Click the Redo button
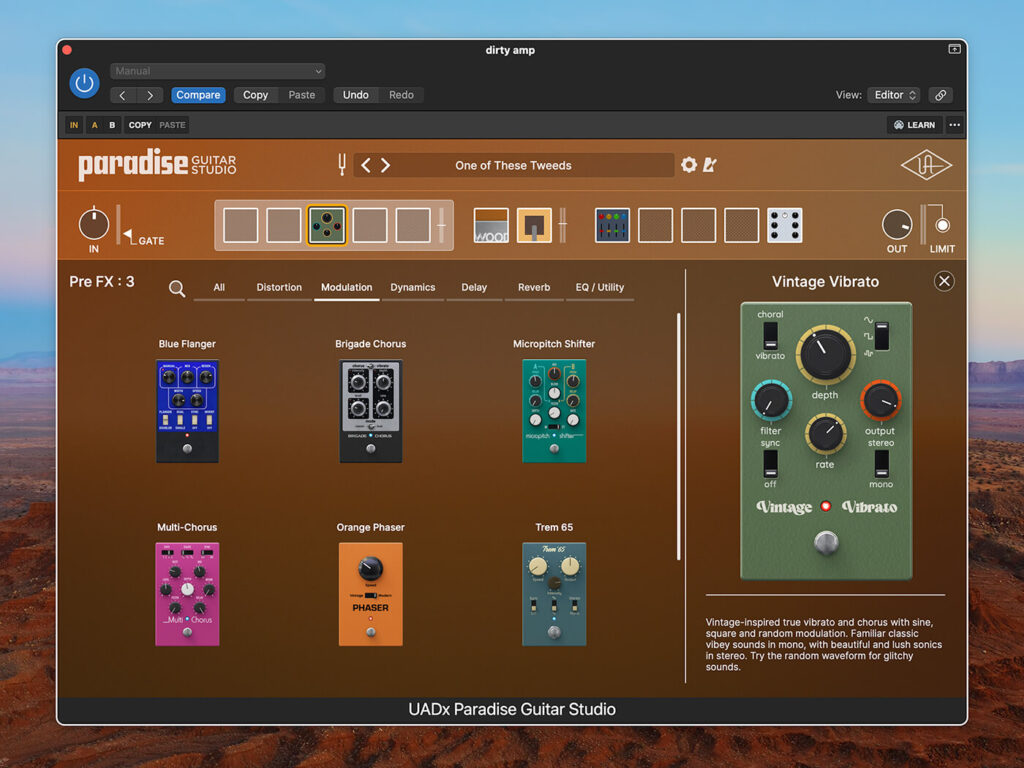The width and height of the screenshot is (1024, 768). [401, 95]
